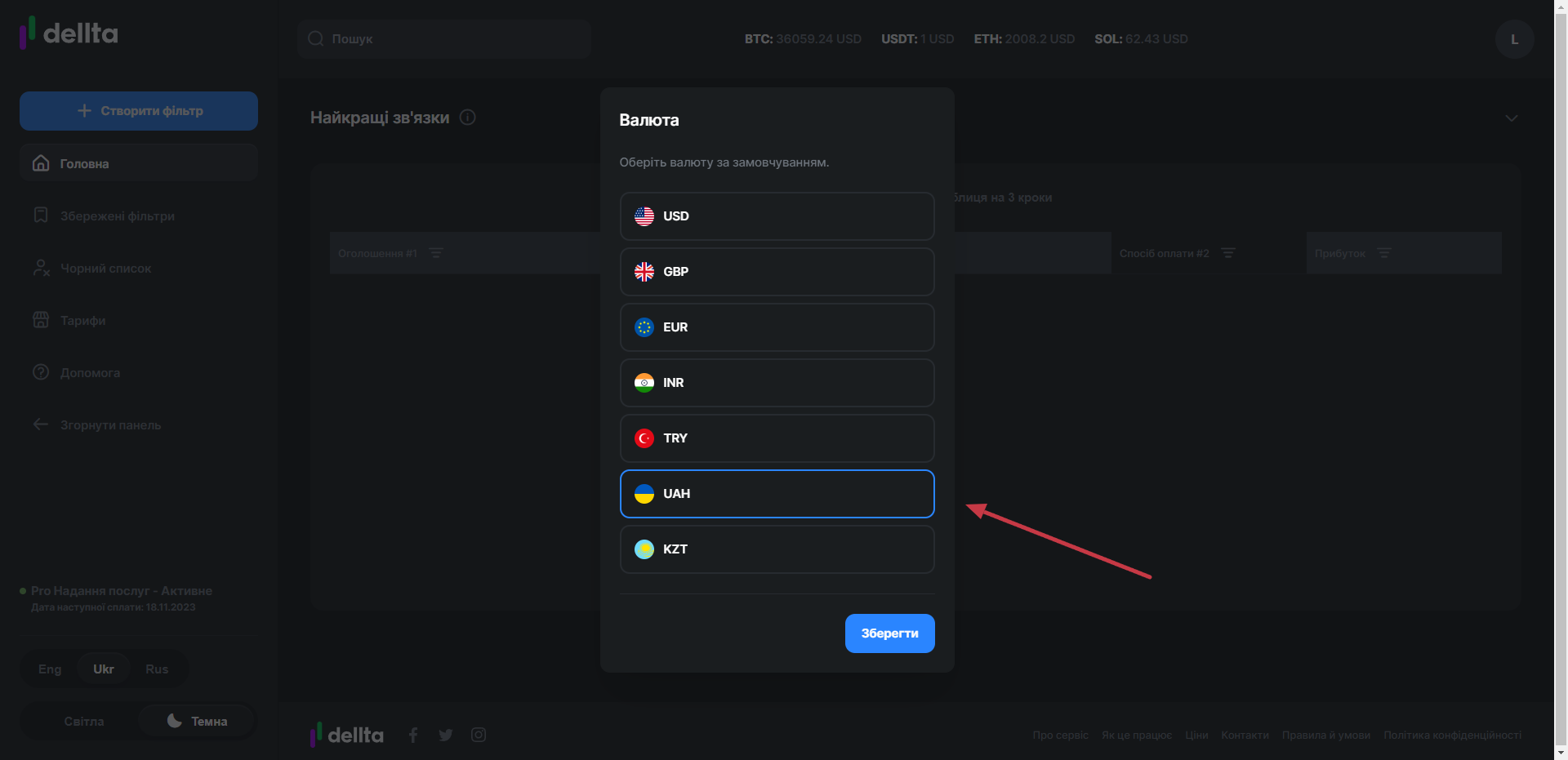
Task: Click the dellta logo in sidebar
Action: click(69, 33)
